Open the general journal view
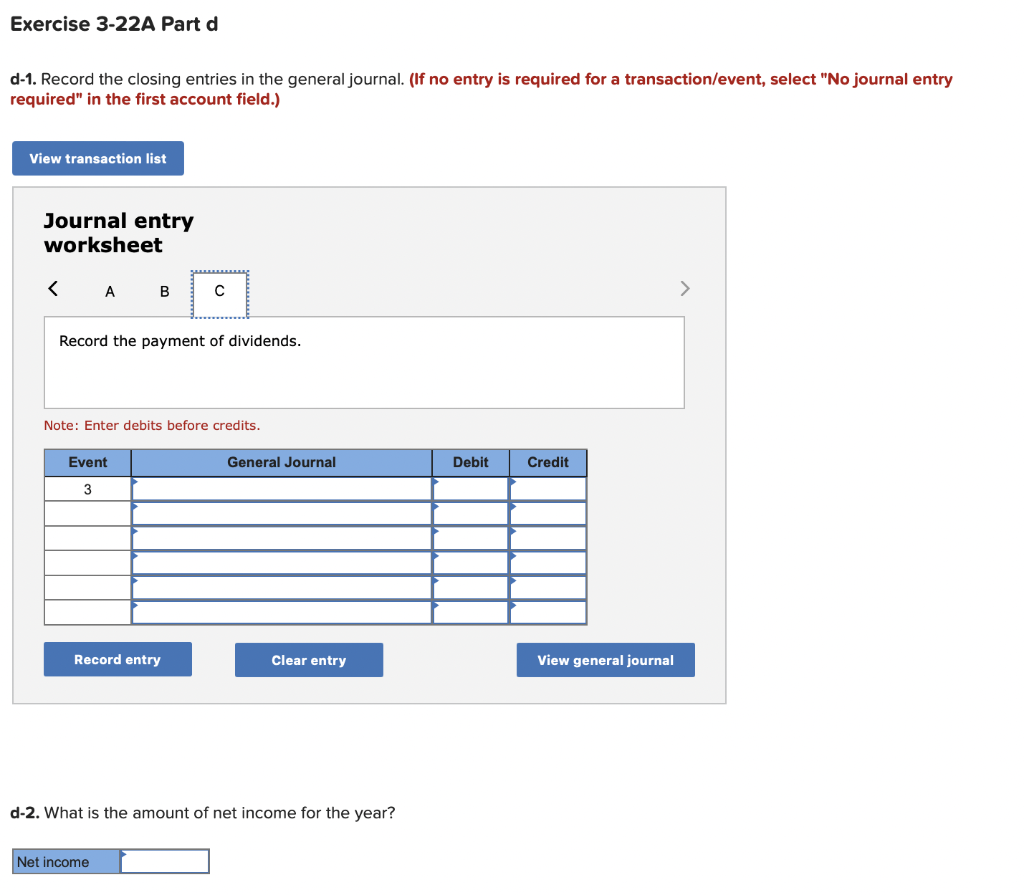This screenshot has height=895, width=1024. point(605,659)
